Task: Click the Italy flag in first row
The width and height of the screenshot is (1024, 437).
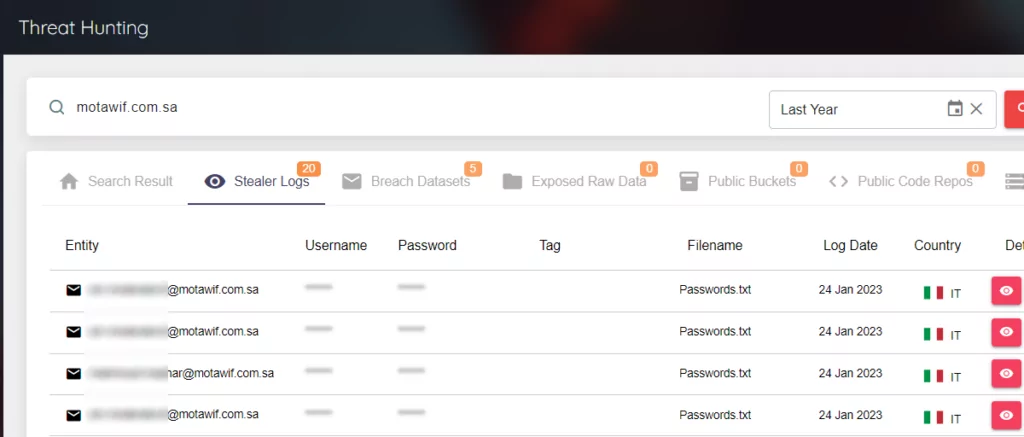Action: 933,293
